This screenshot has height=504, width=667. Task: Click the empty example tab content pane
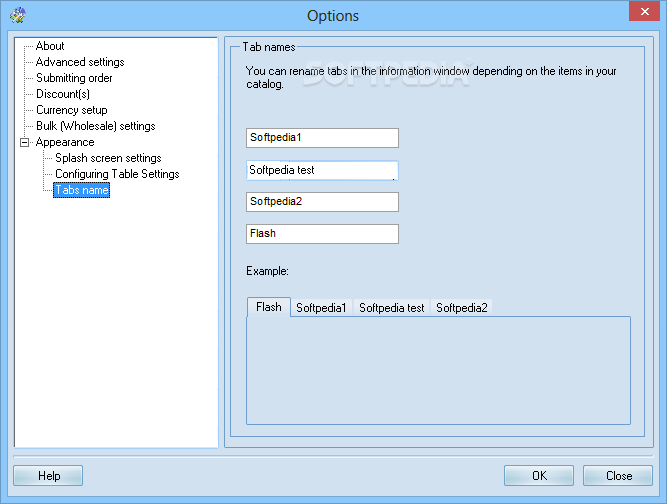(x=438, y=370)
